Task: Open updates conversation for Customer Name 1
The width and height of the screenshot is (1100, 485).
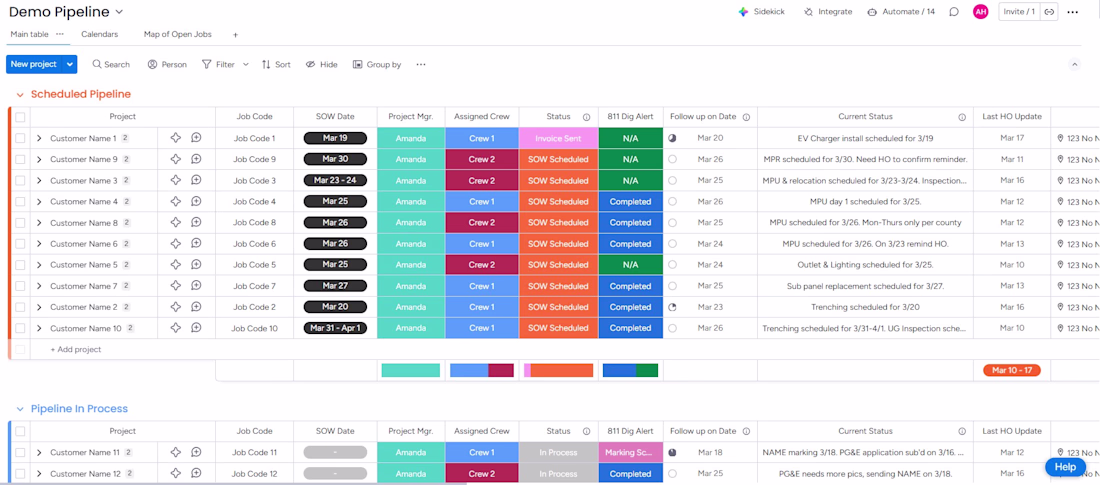Action: coord(196,138)
